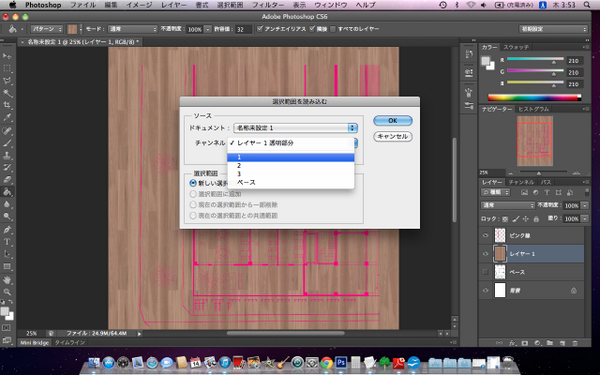Select the Pen tool
600x375 pixels.
pos(7,230)
